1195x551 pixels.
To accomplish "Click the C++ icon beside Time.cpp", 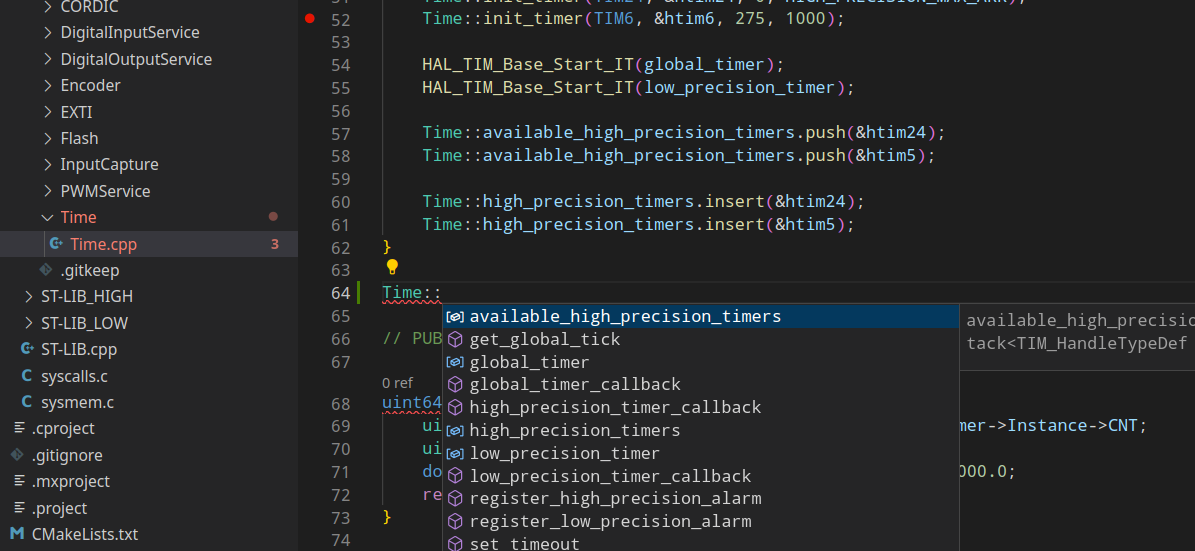I will 56,244.
